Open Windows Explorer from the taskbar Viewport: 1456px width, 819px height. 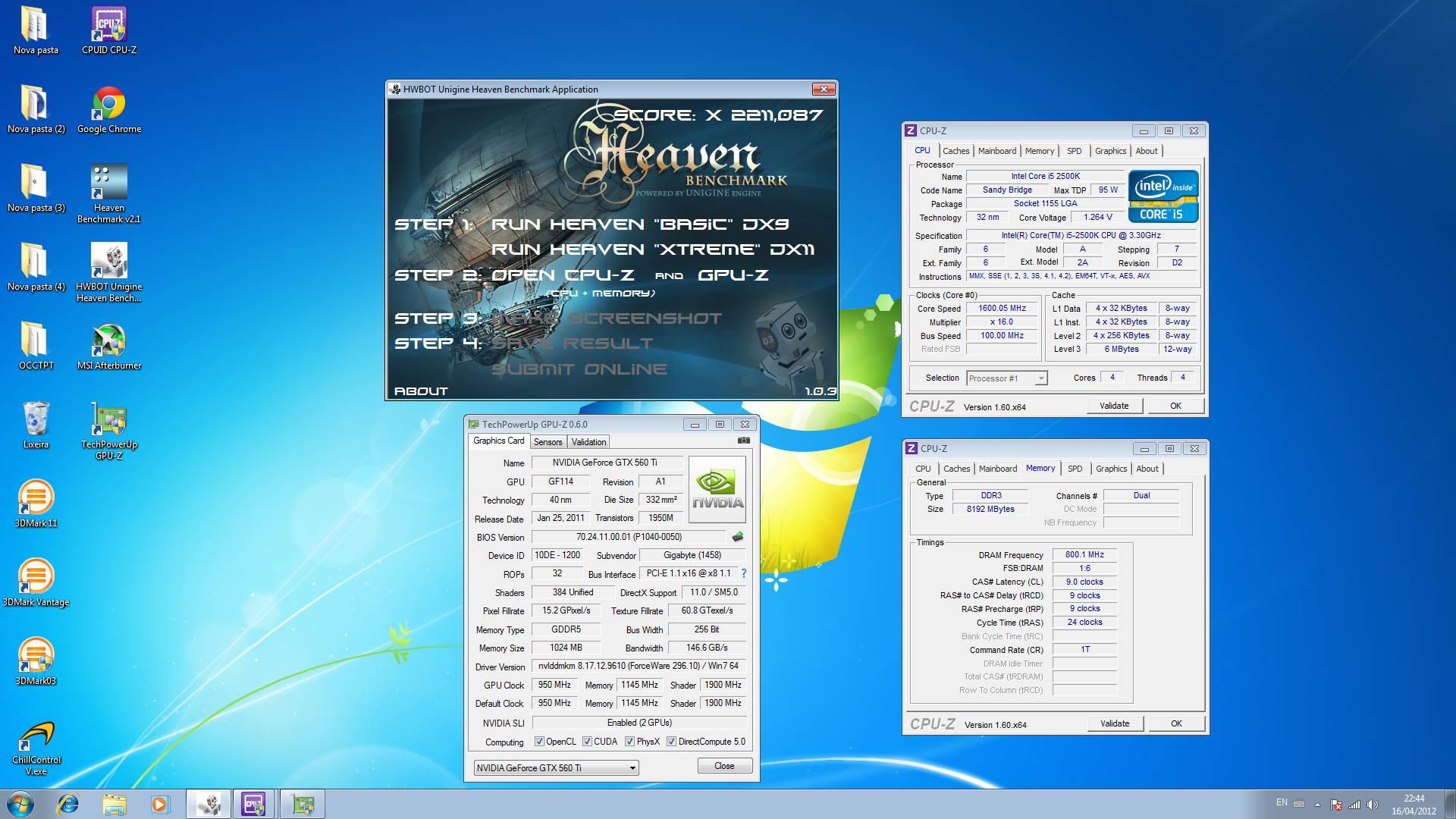coord(115,804)
